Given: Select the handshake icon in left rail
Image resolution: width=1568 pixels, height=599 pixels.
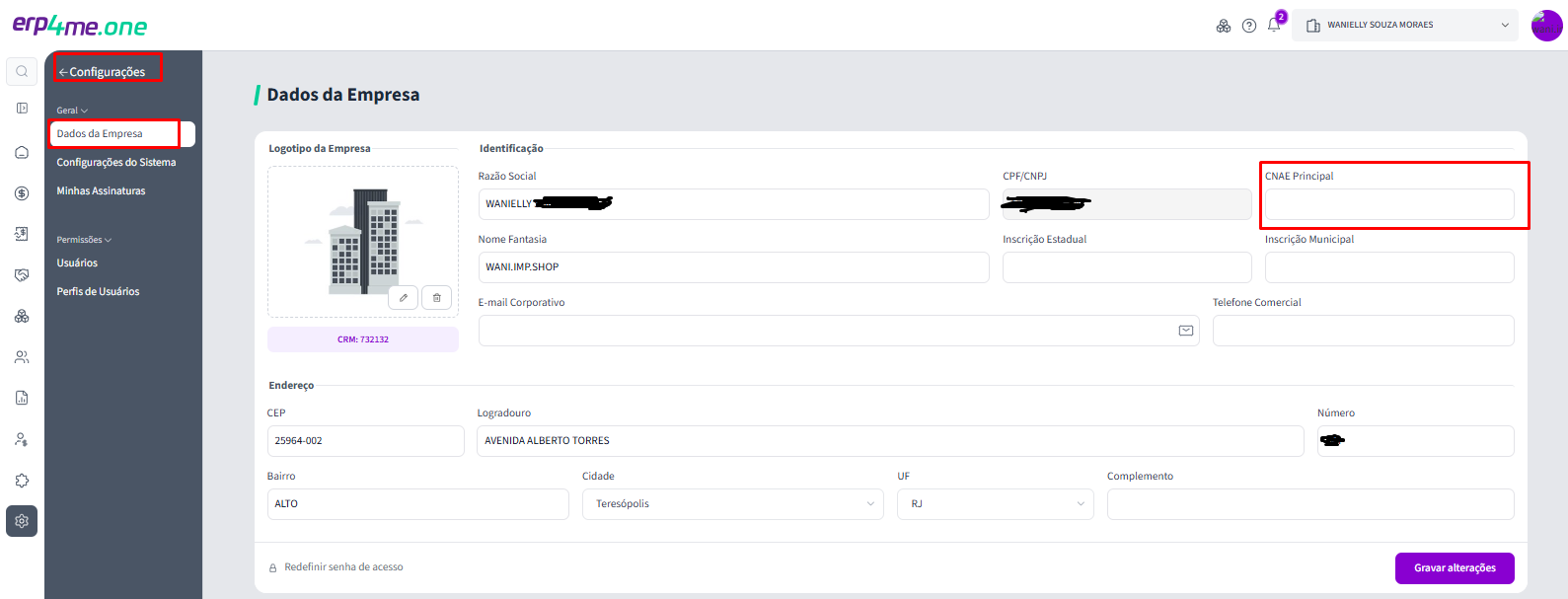Looking at the screenshot, I should [x=22, y=275].
